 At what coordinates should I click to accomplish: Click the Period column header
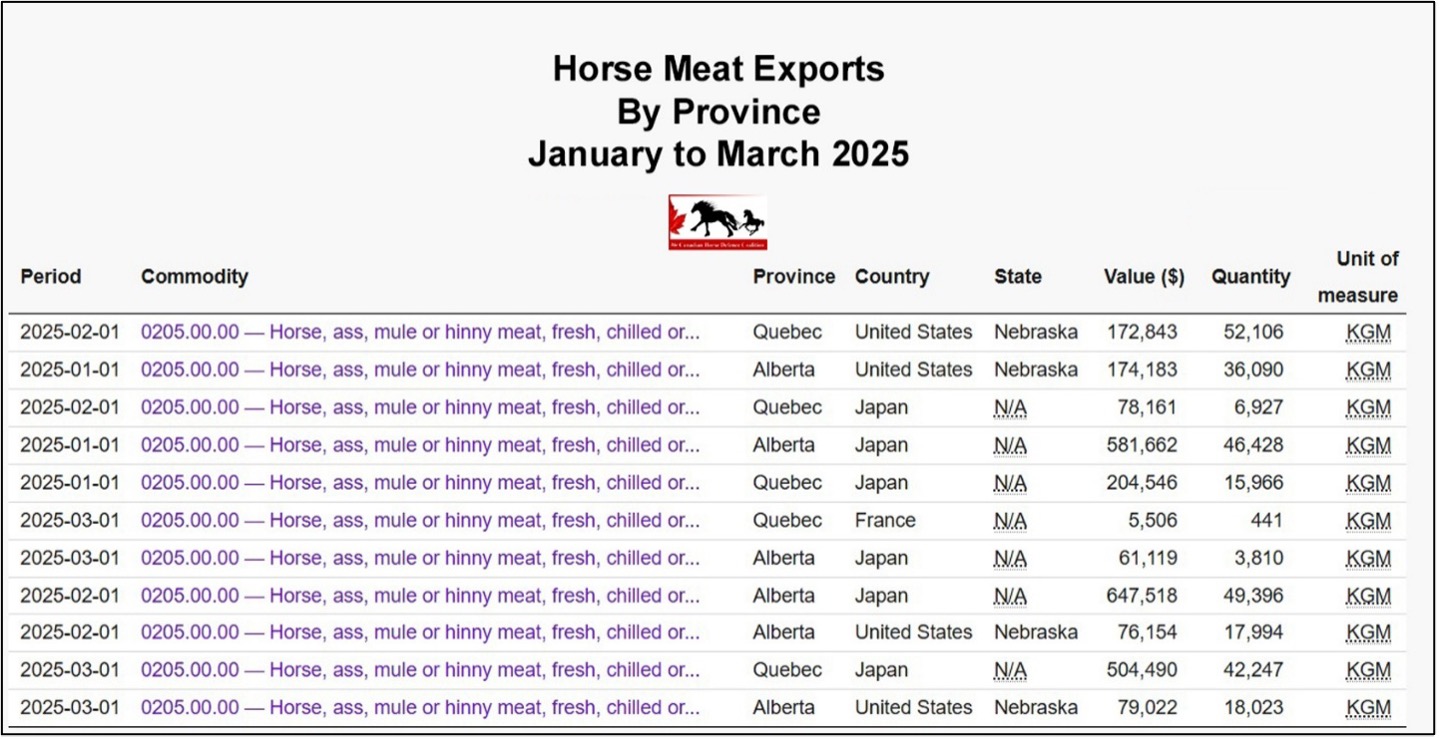(51, 277)
